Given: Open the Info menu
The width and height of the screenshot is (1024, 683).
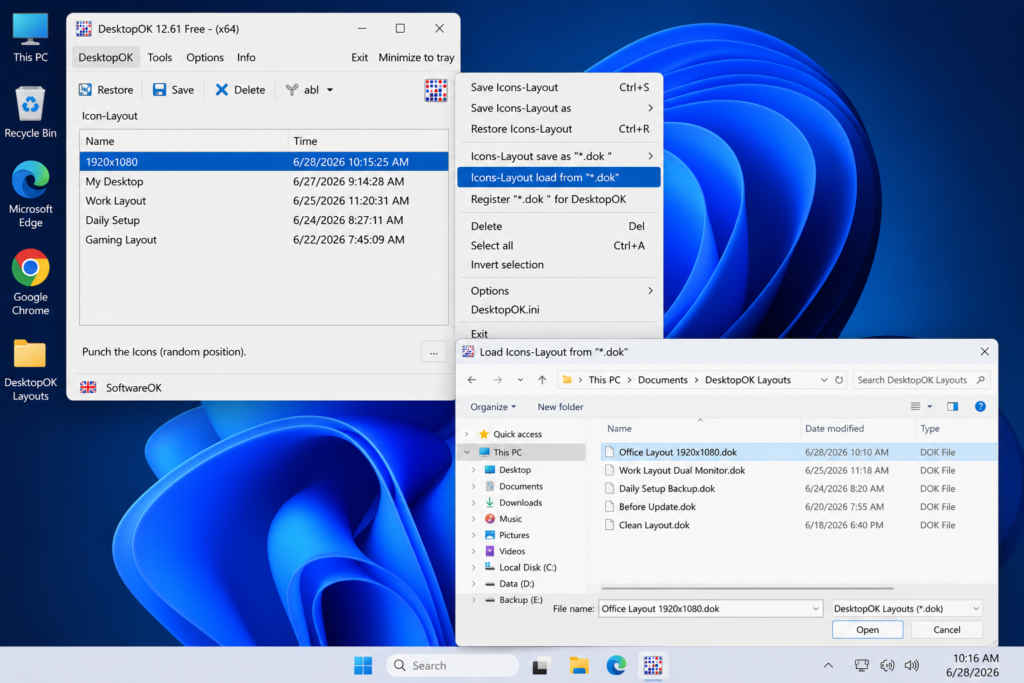Looking at the screenshot, I should (x=246, y=57).
